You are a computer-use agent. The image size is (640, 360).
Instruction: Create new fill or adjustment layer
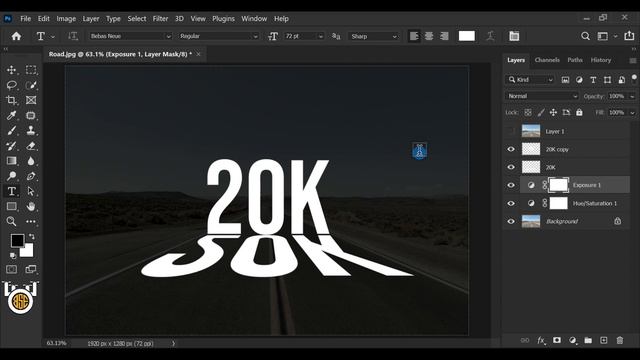(573, 340)
